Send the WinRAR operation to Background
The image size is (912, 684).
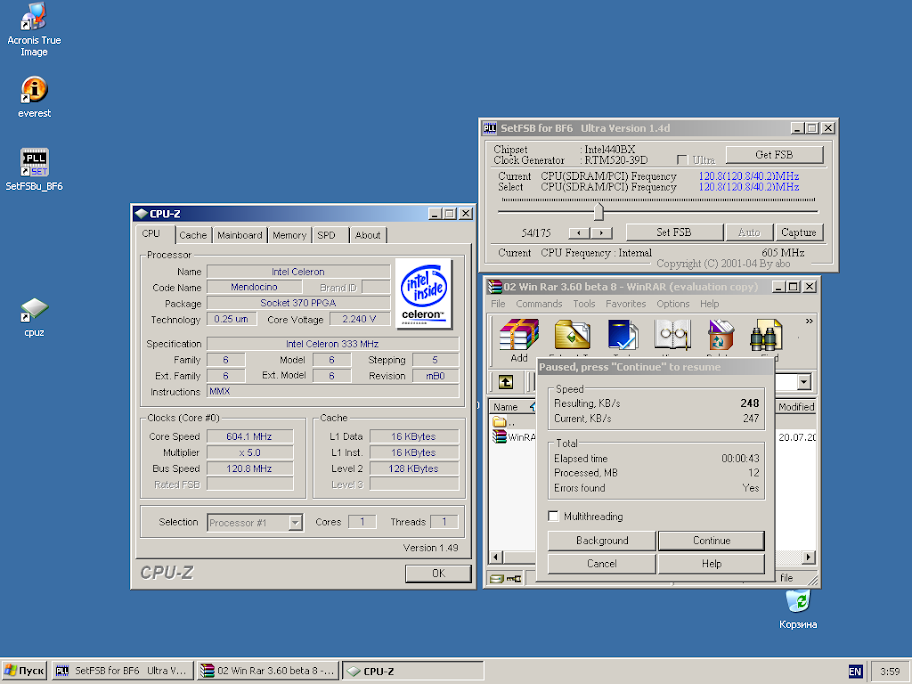click(602, 540)
